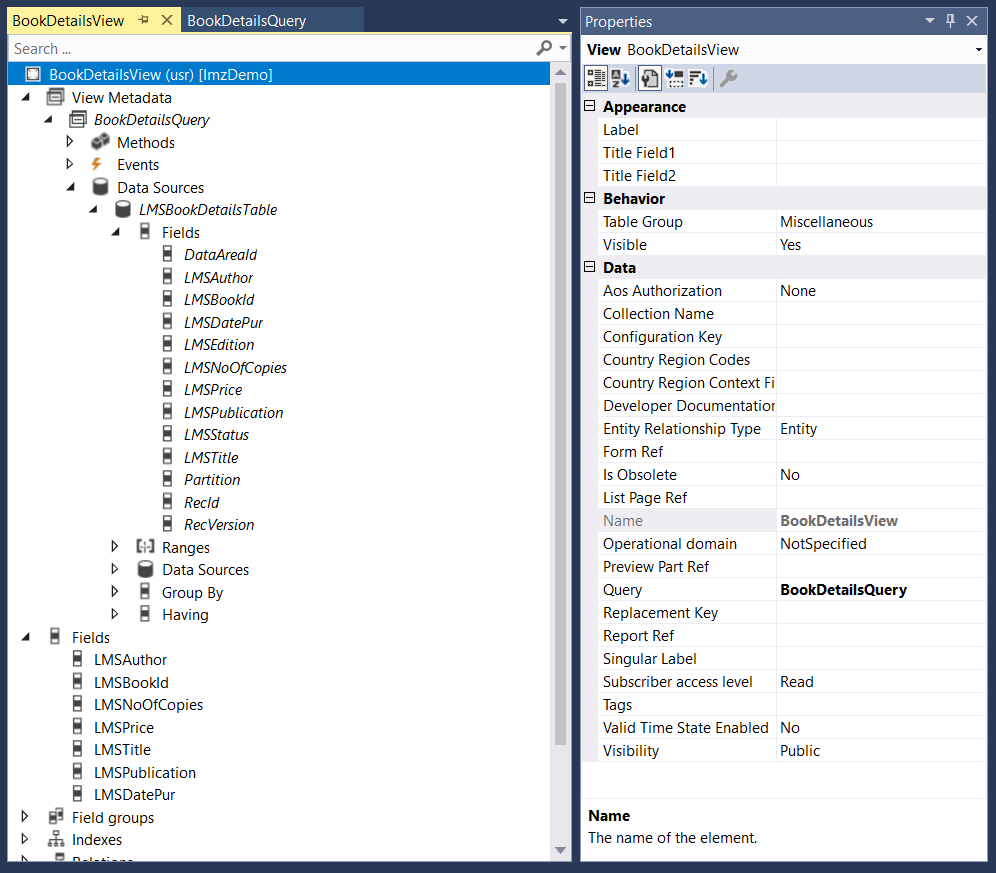Open the Properties object selector dropdown
This screenshot has width=996, height=873.
coord(977,50)
